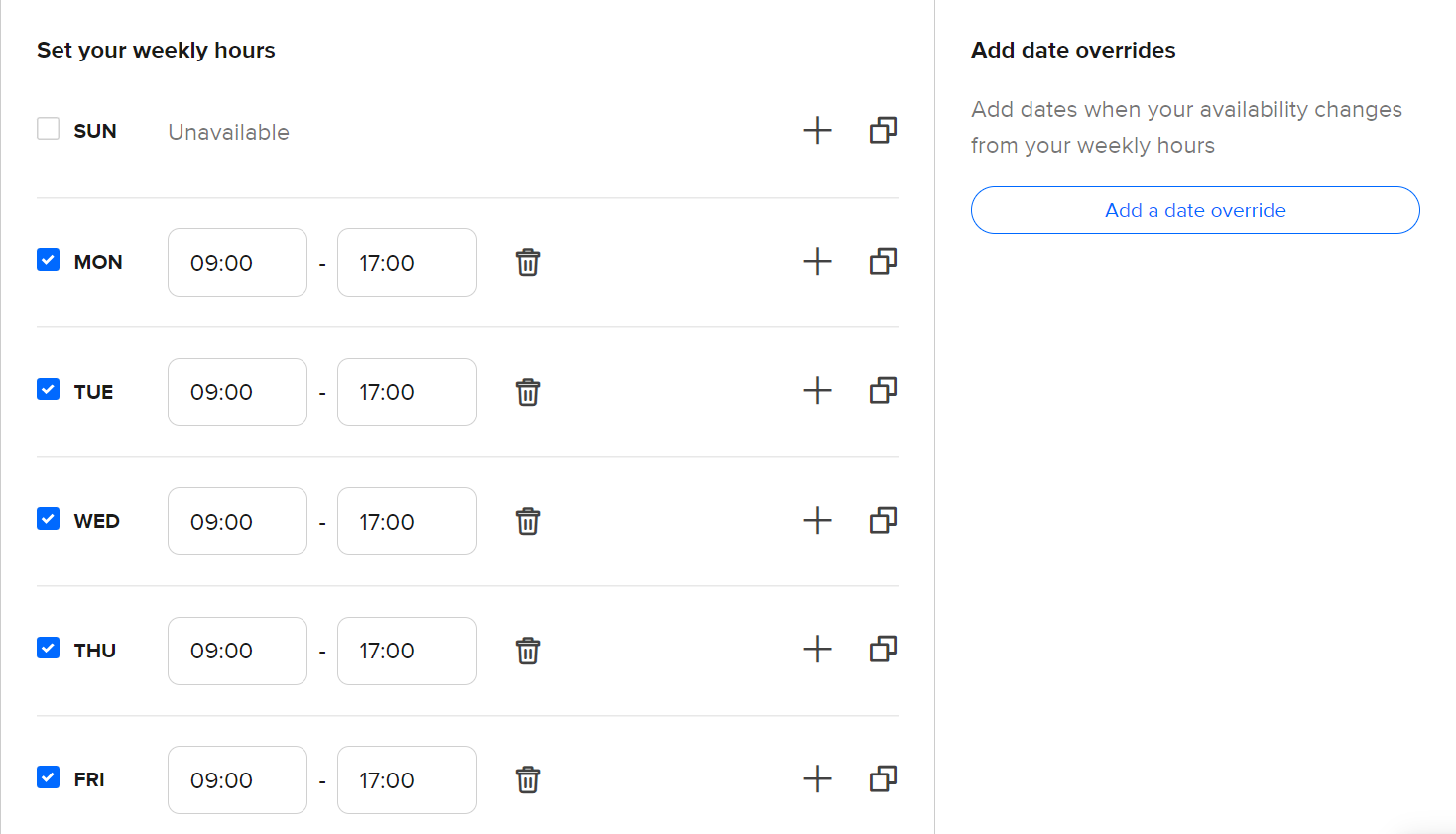
Task: Click copy icon on Sunday row
Action: [883, 131]
